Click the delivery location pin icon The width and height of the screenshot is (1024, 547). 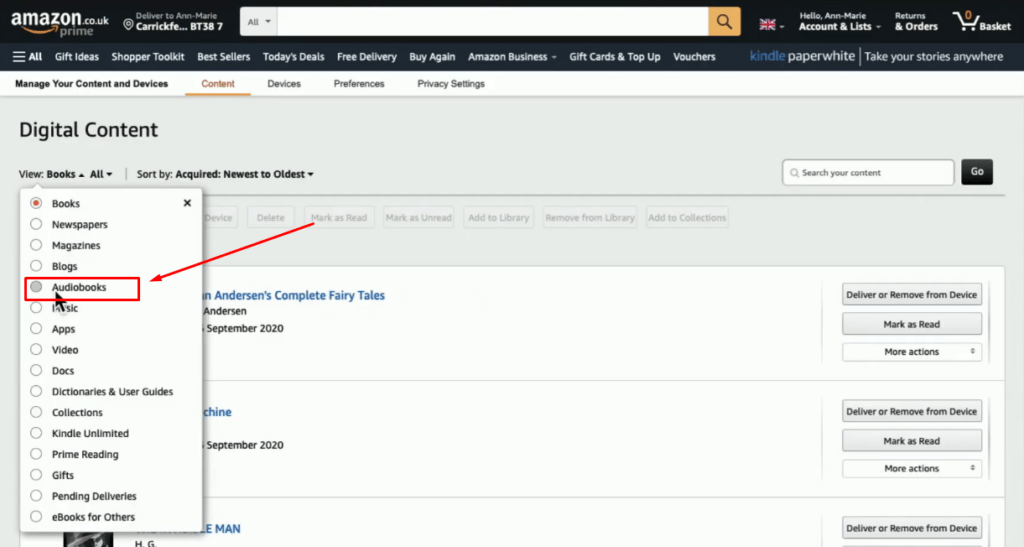tap(128, 25)
